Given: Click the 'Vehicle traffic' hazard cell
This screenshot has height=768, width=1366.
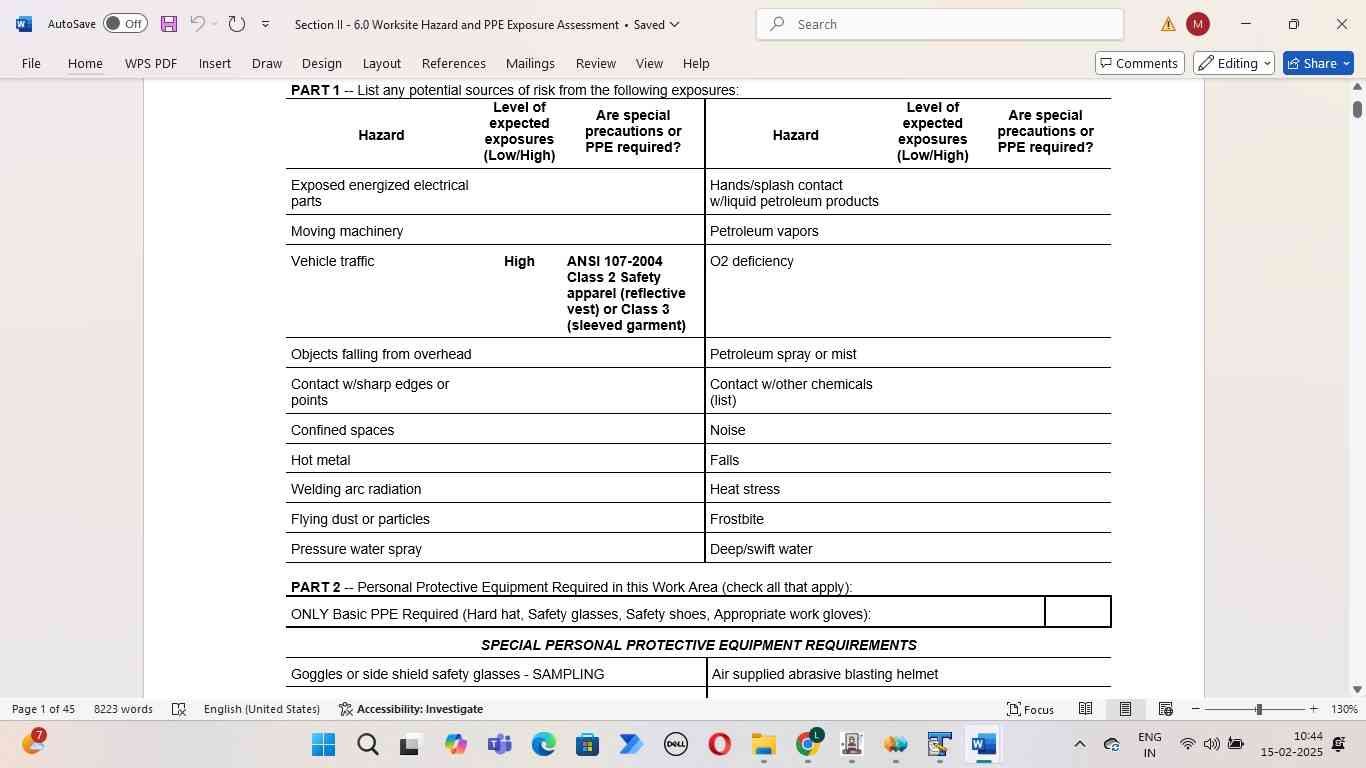Looking at the screenshot, I should tap(333, 261).
